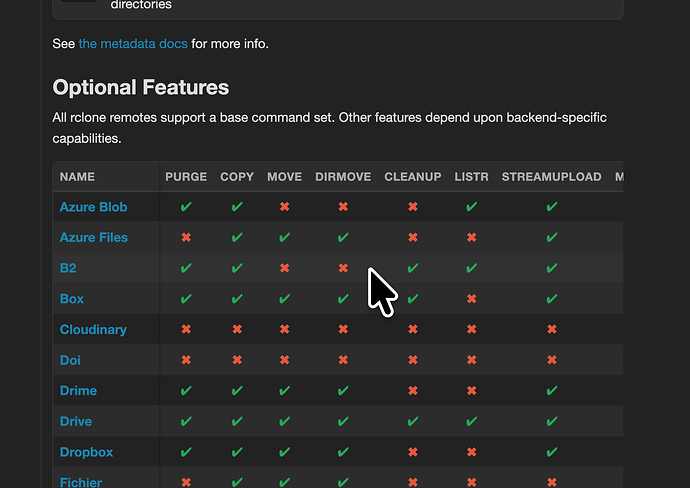Open the Doi backend link
690x488 pixels.
click(70, 360)
